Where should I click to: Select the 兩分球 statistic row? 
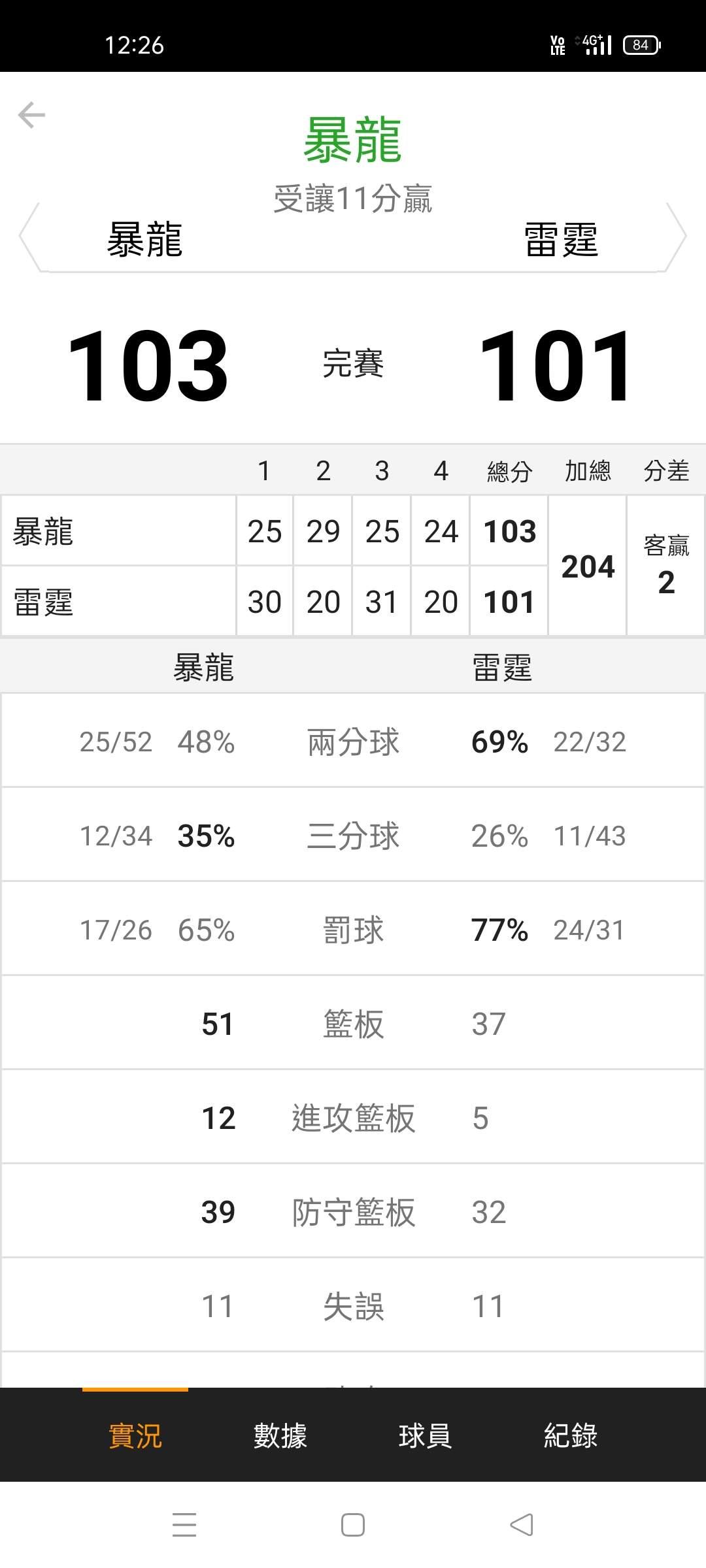(x=353, y=742)
